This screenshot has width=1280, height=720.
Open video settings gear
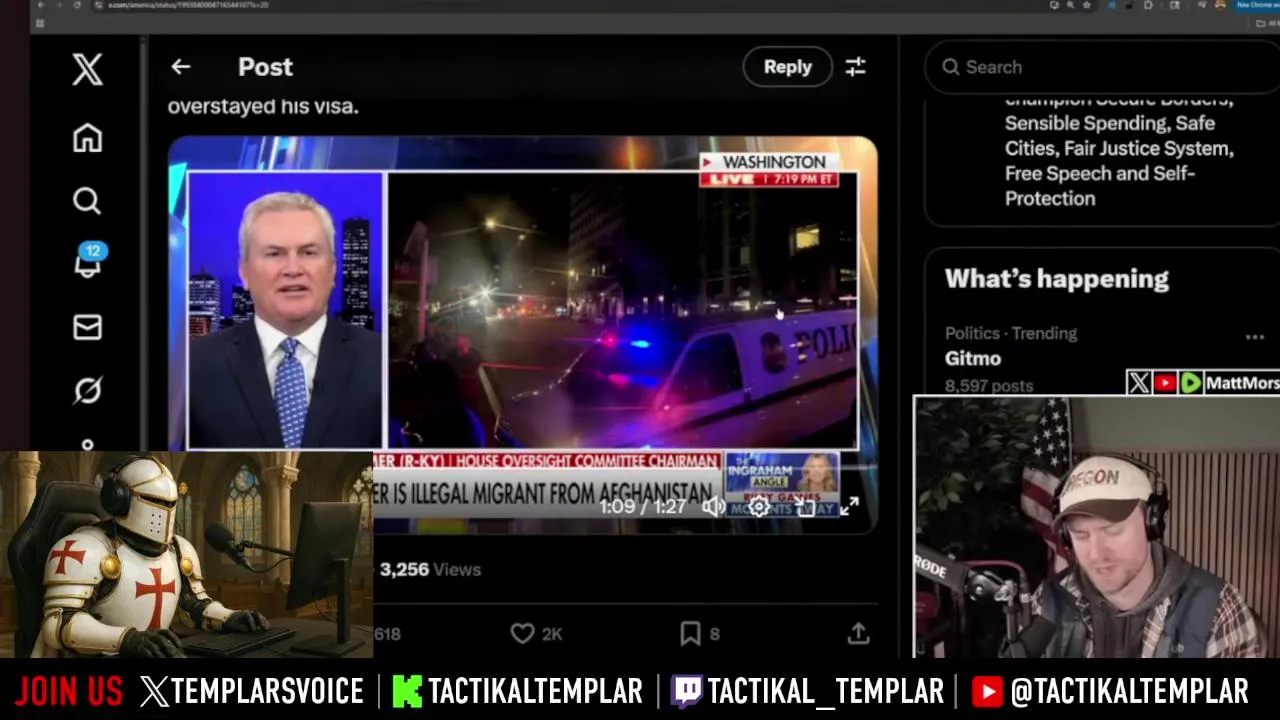click(x=759, y=507)
